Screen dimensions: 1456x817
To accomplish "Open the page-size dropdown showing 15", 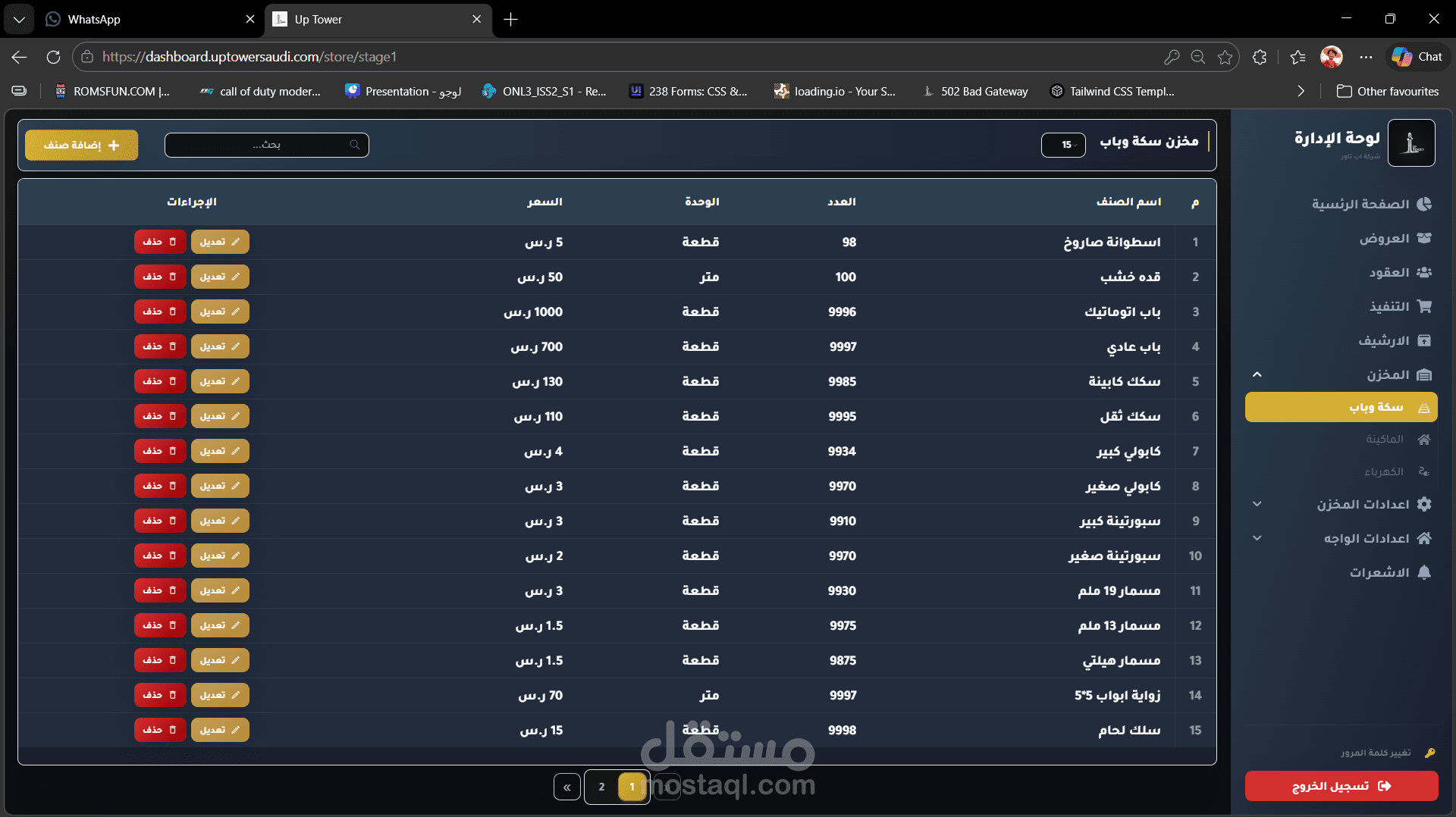I will point(1063,144).
